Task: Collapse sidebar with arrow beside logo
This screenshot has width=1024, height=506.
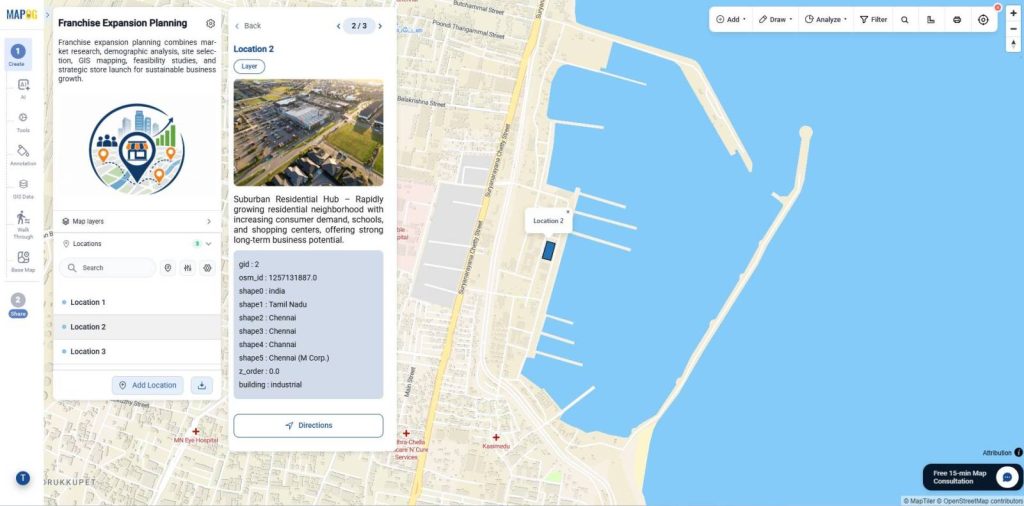Action: [47, 14]
